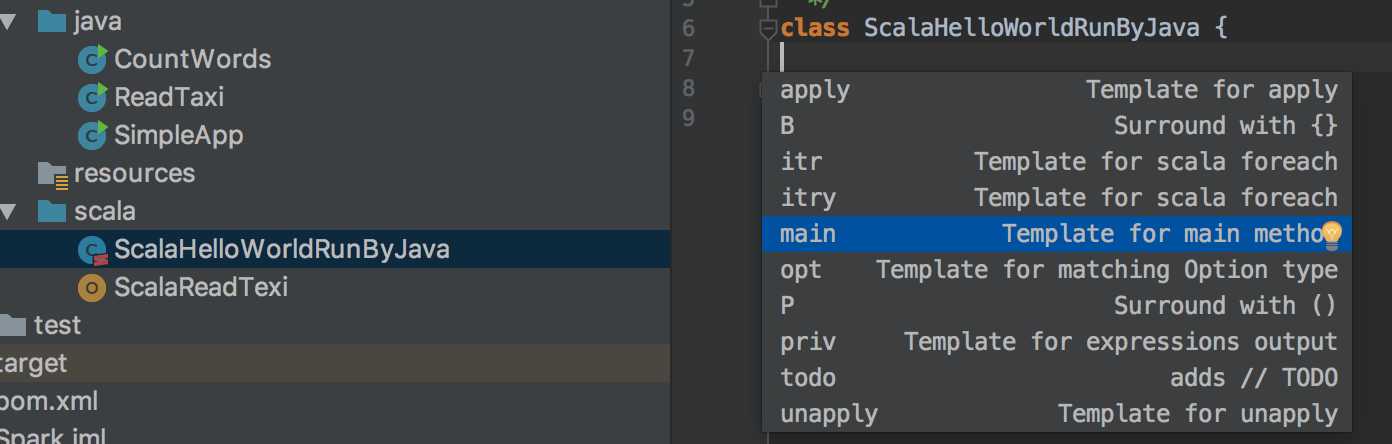Collapse the scala folder tree arrow
The height and width of the screenshot is (444, 1392).
tap(9, 212)
